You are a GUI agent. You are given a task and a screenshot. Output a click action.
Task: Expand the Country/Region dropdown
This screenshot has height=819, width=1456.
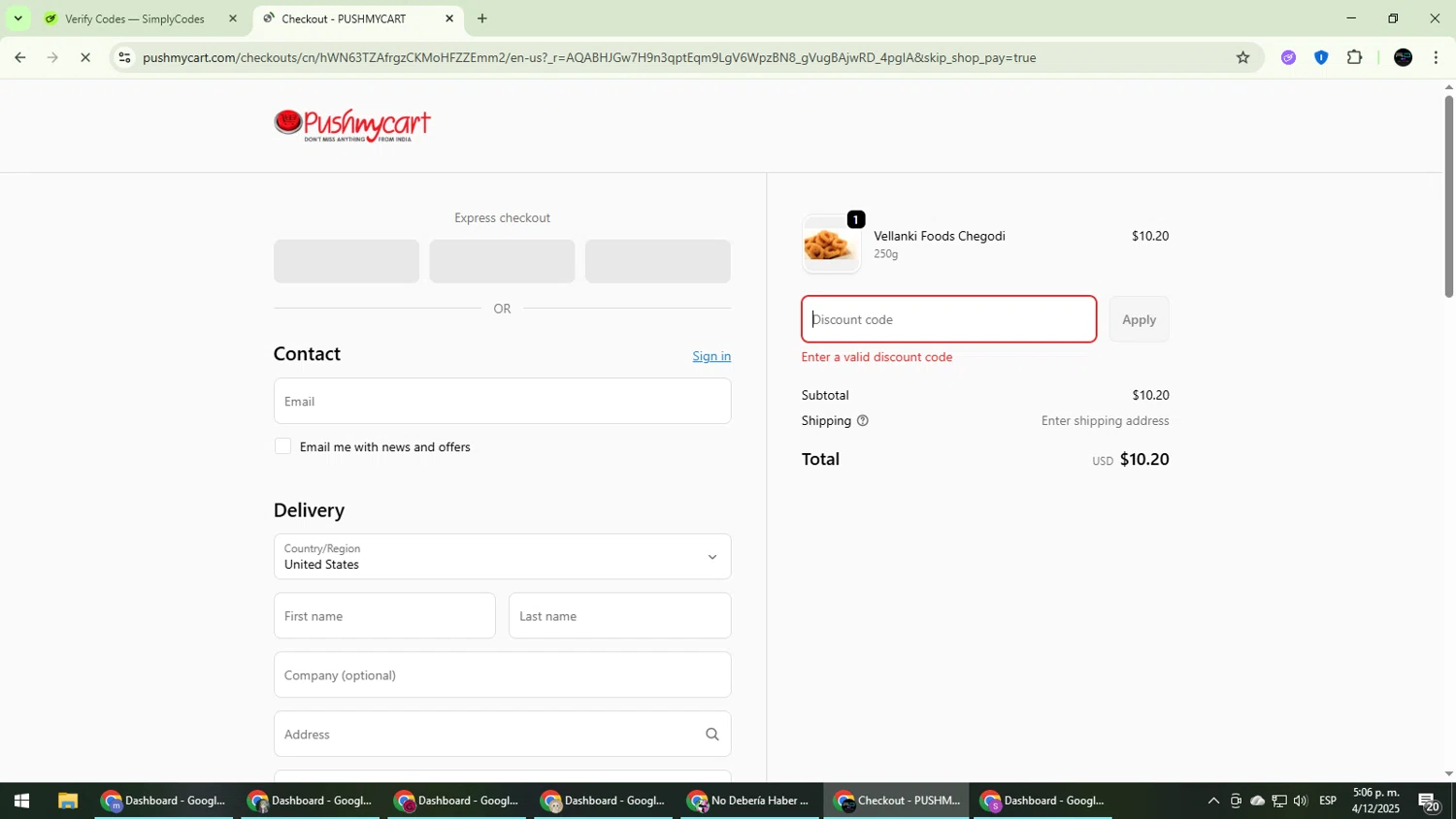[502, 557]
